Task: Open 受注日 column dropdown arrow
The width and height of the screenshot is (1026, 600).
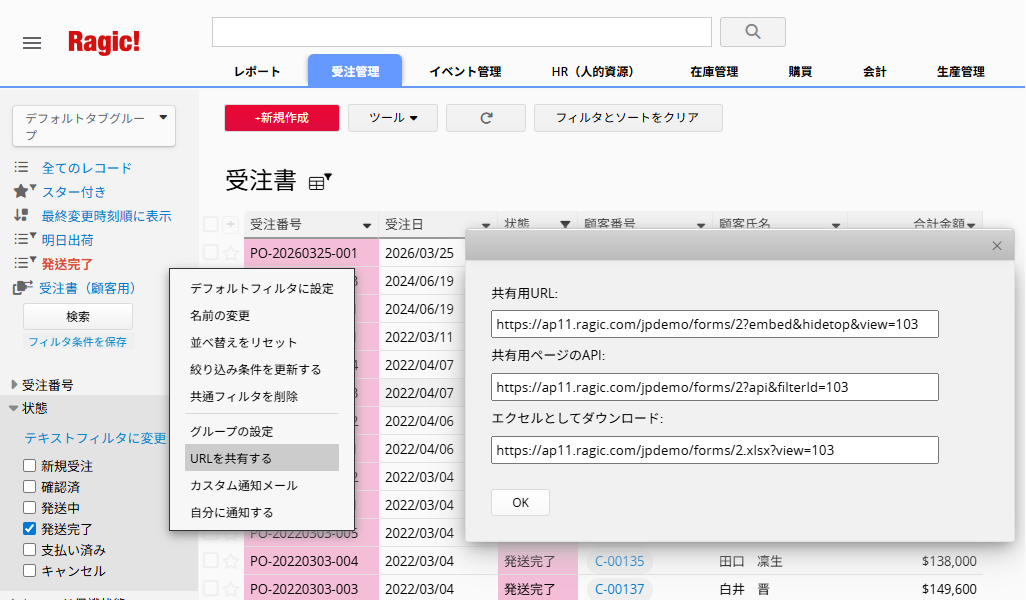Action: click(x=486, y=225)
